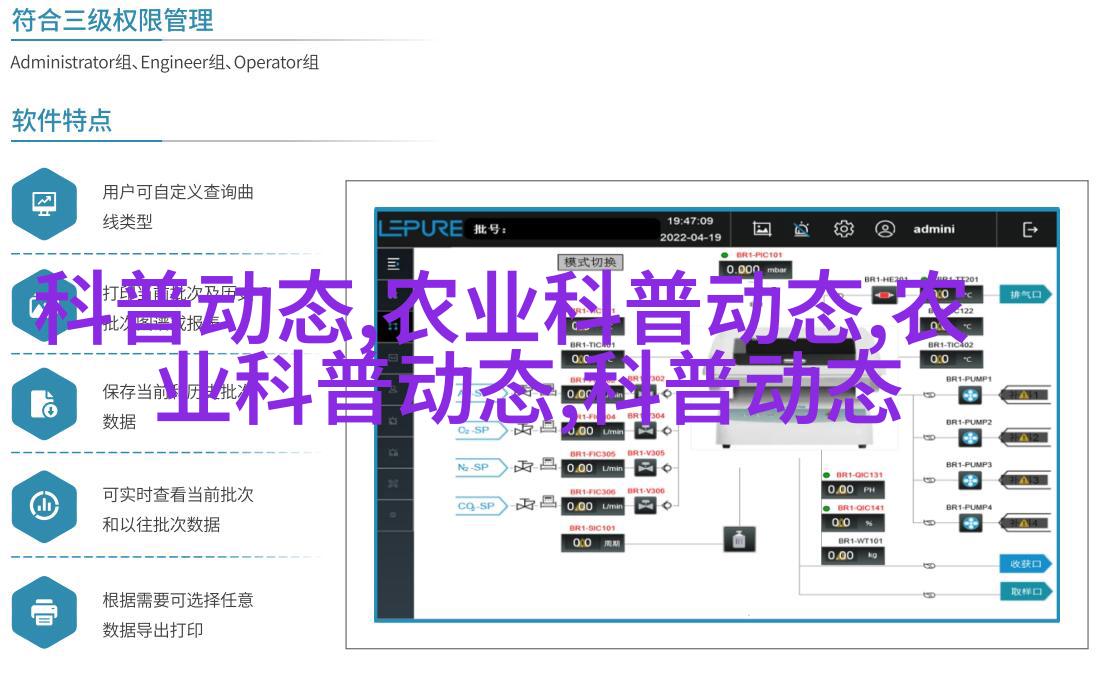The height and width of the screenshot is (677, 1106).
Task: Click the logout exit icon
Action: [x=1030, y=229]
